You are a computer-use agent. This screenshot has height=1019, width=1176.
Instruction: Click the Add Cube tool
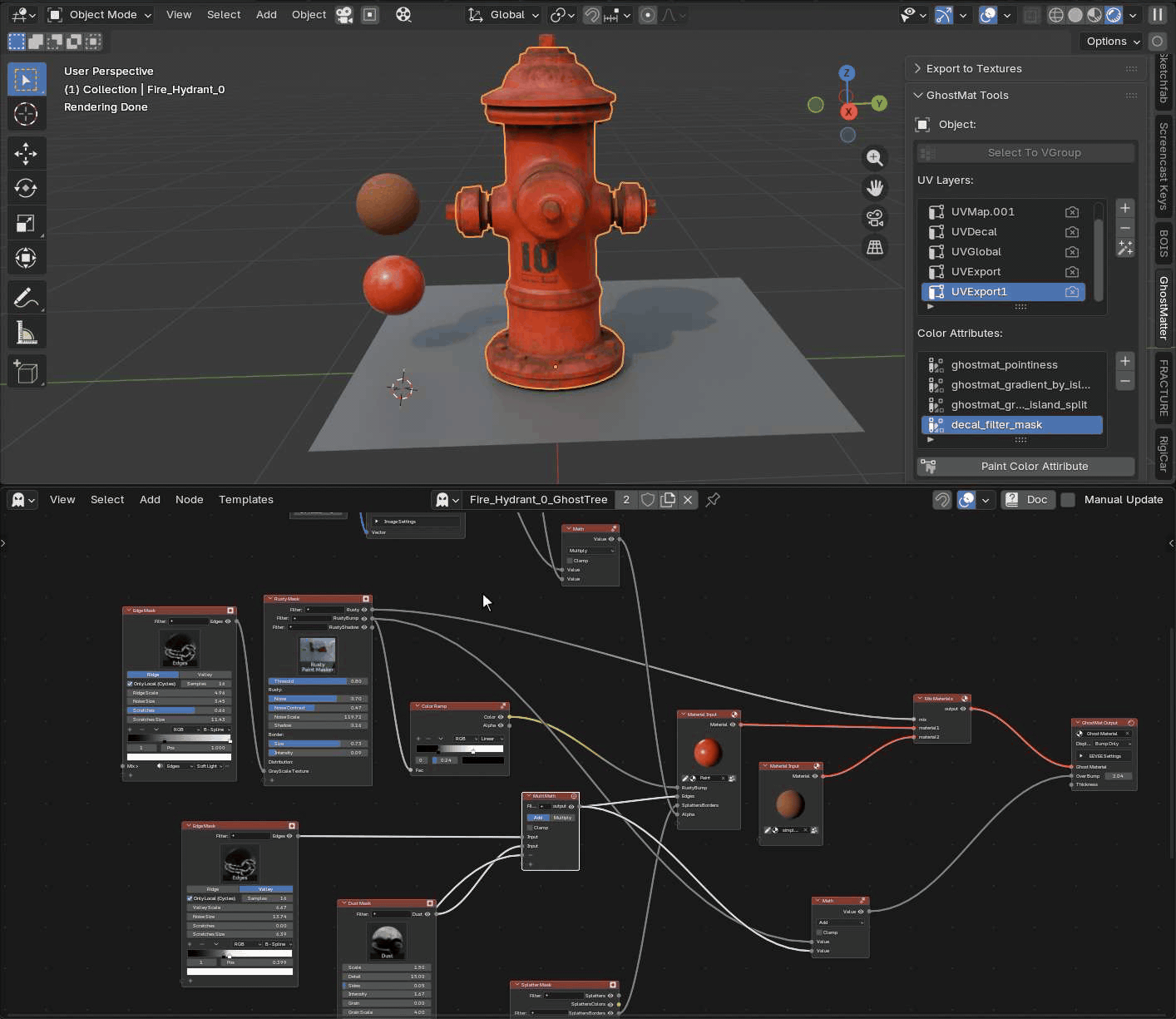(26, 372)
